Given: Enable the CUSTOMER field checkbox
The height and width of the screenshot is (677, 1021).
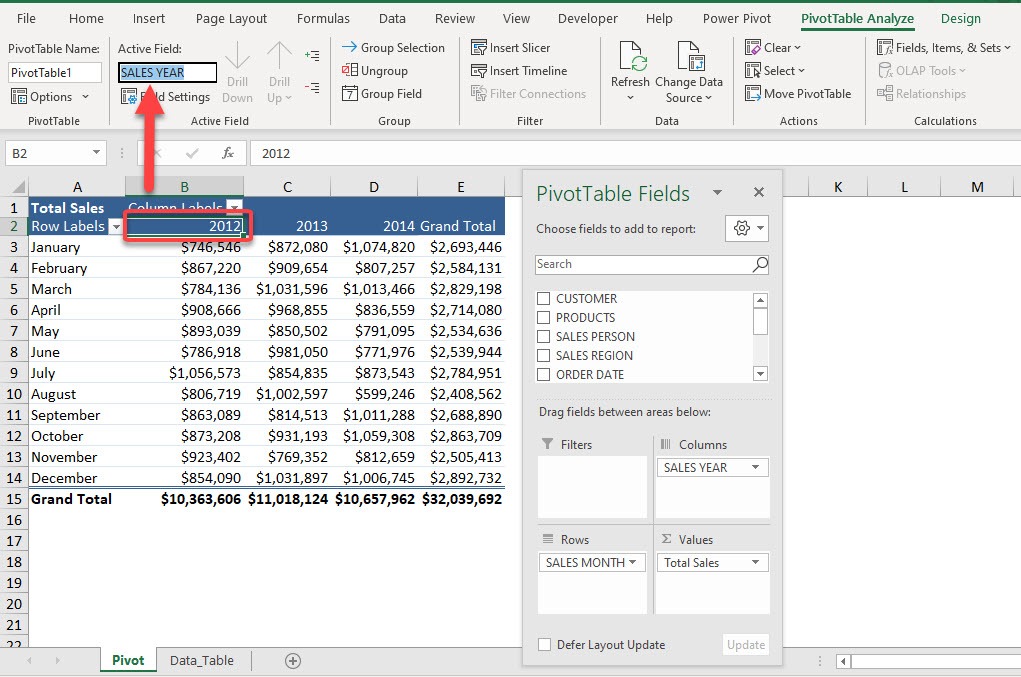Looking at the screenshot, I should (x=544, y=298).
